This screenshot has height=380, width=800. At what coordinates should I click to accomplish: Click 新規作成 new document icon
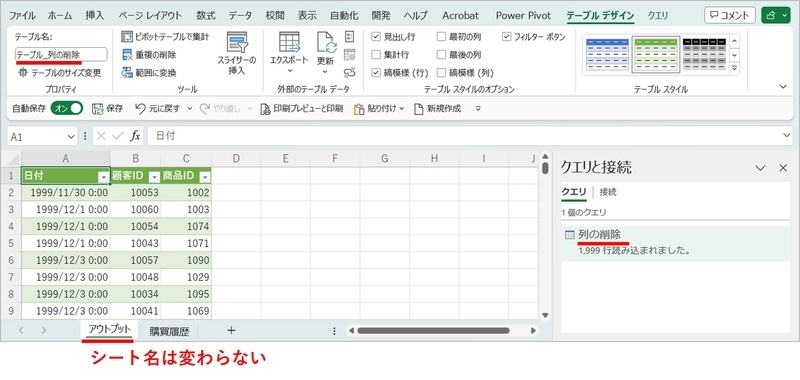pyautogui.click(x=419, y=109)
